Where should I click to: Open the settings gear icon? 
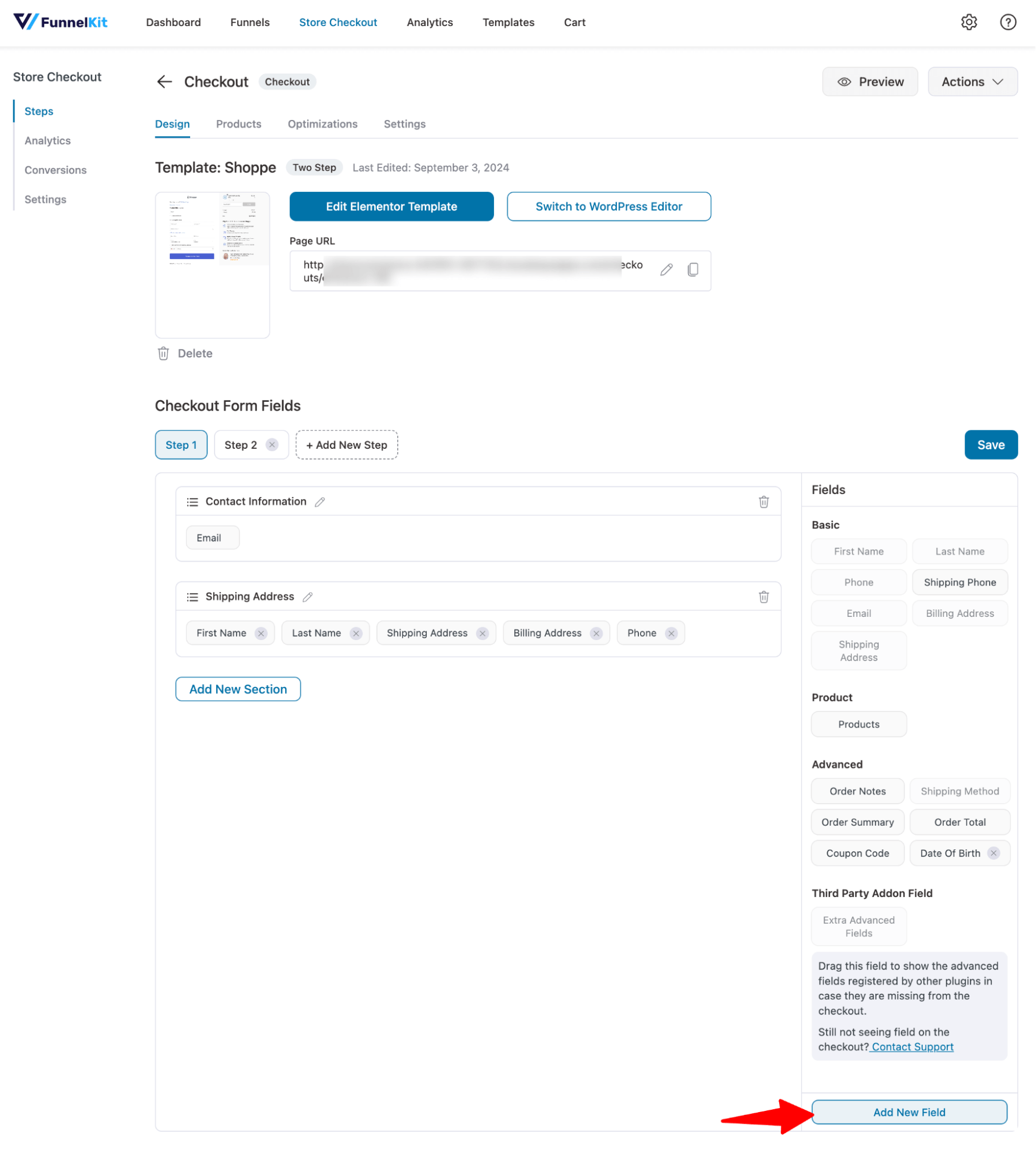pos(969,22)
